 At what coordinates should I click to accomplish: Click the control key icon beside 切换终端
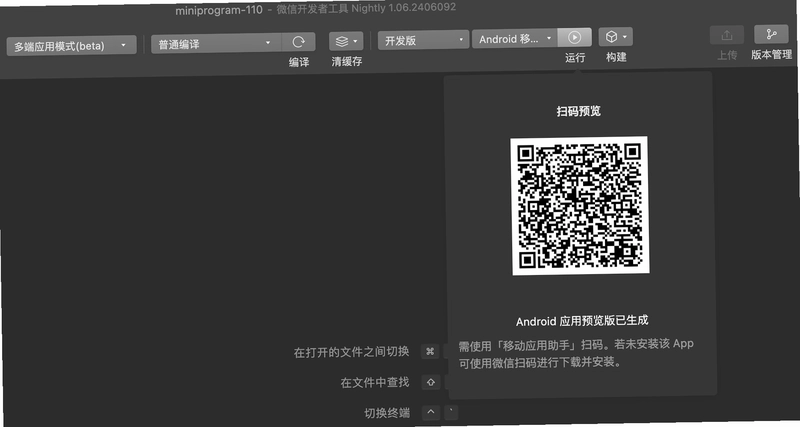431,412
